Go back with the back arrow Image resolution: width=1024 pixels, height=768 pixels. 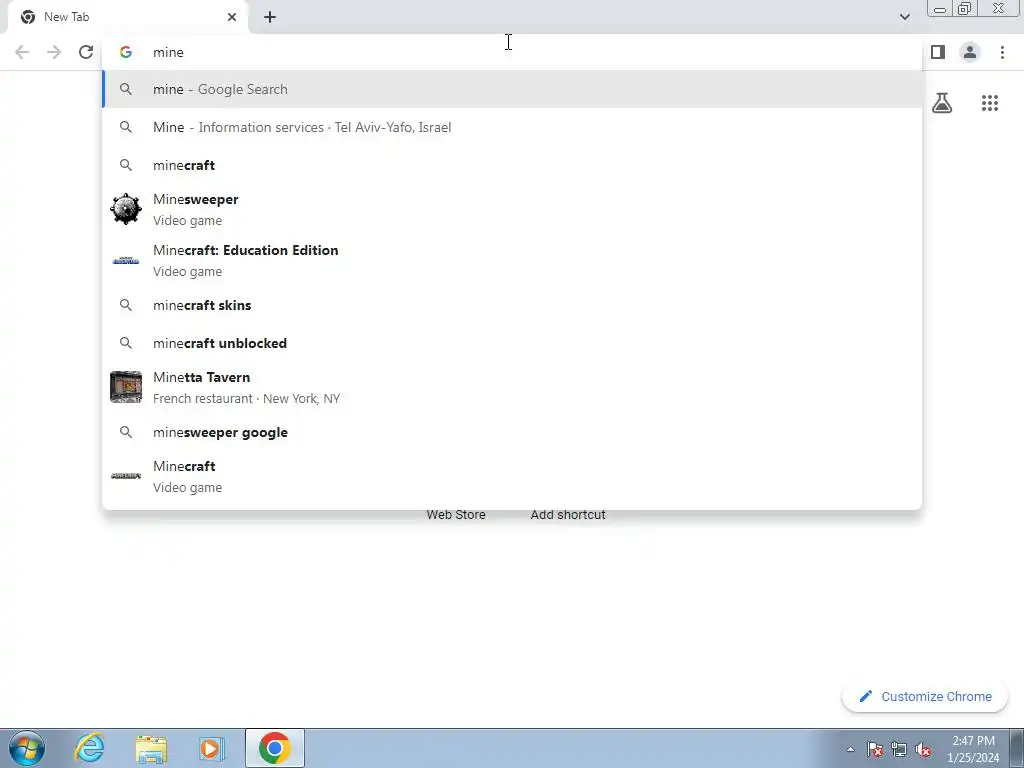[22, 52]
